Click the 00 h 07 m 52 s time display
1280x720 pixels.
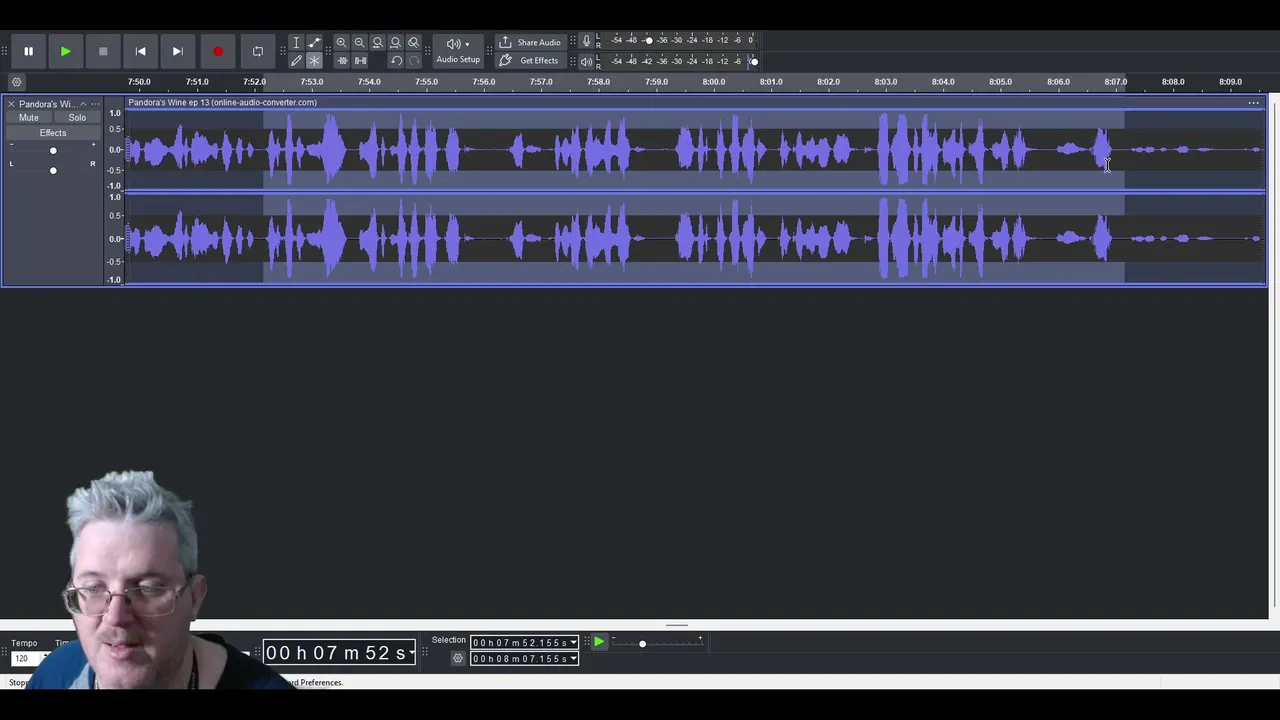339,653
